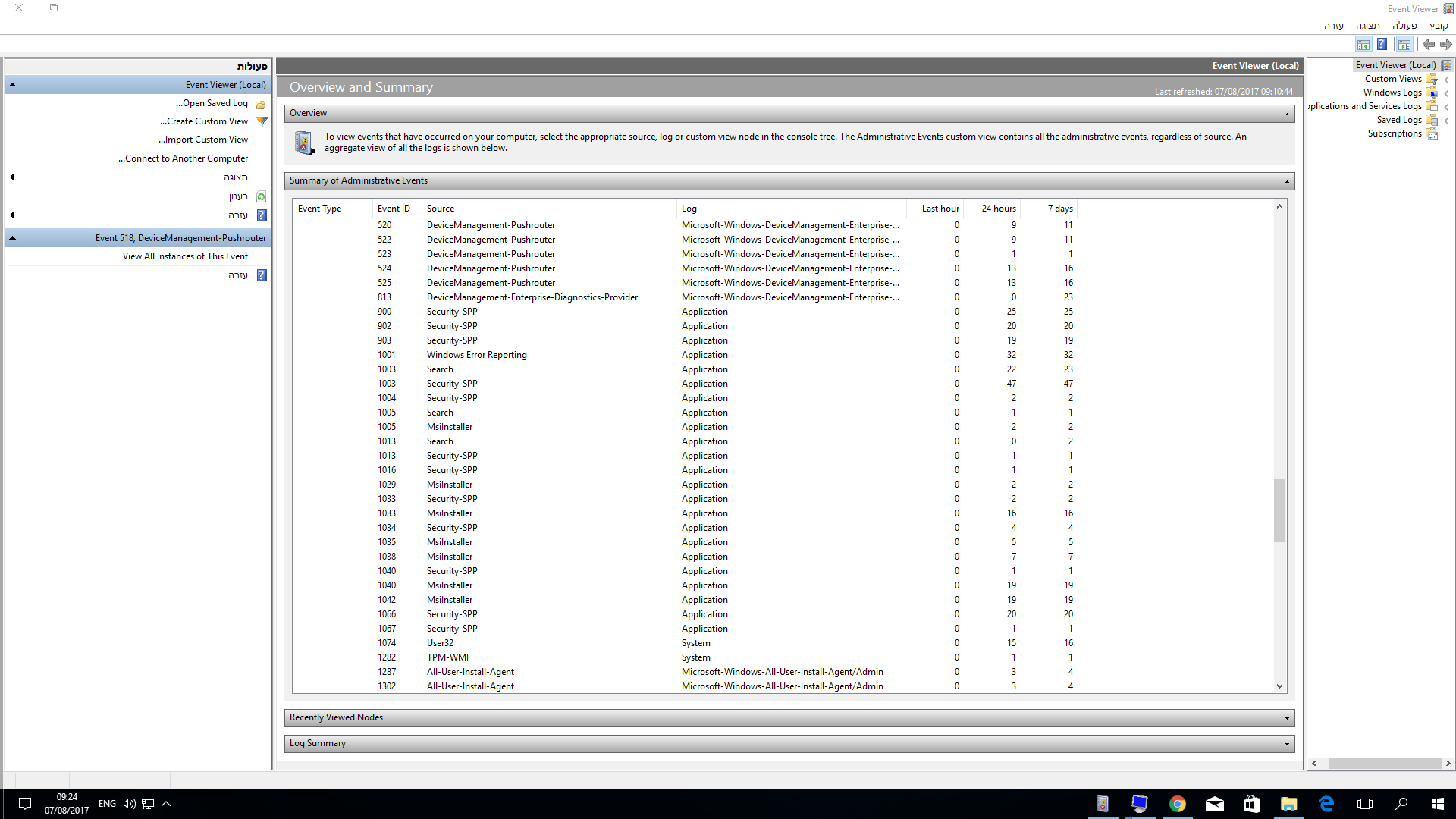Screen dimensions: 1456x819
Task: Click the Subscriptions icon in the console tree
Action: 1432,133
